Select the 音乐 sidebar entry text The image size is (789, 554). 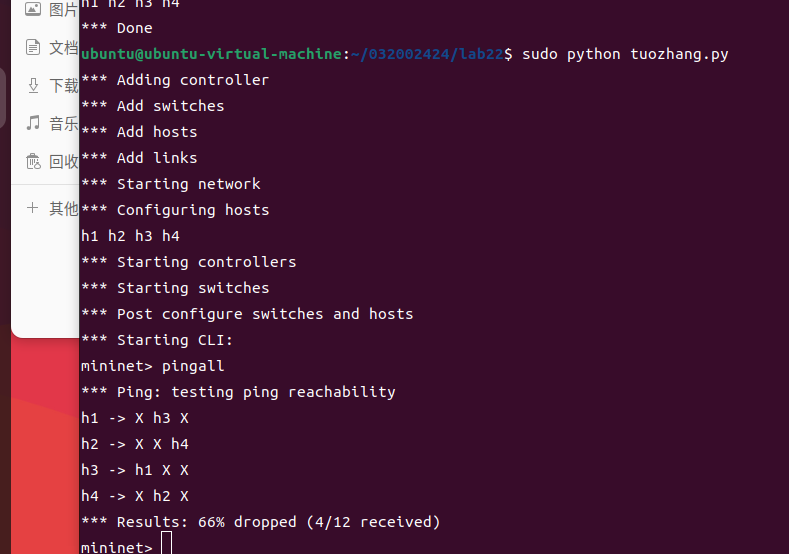[x=63, y=123]
